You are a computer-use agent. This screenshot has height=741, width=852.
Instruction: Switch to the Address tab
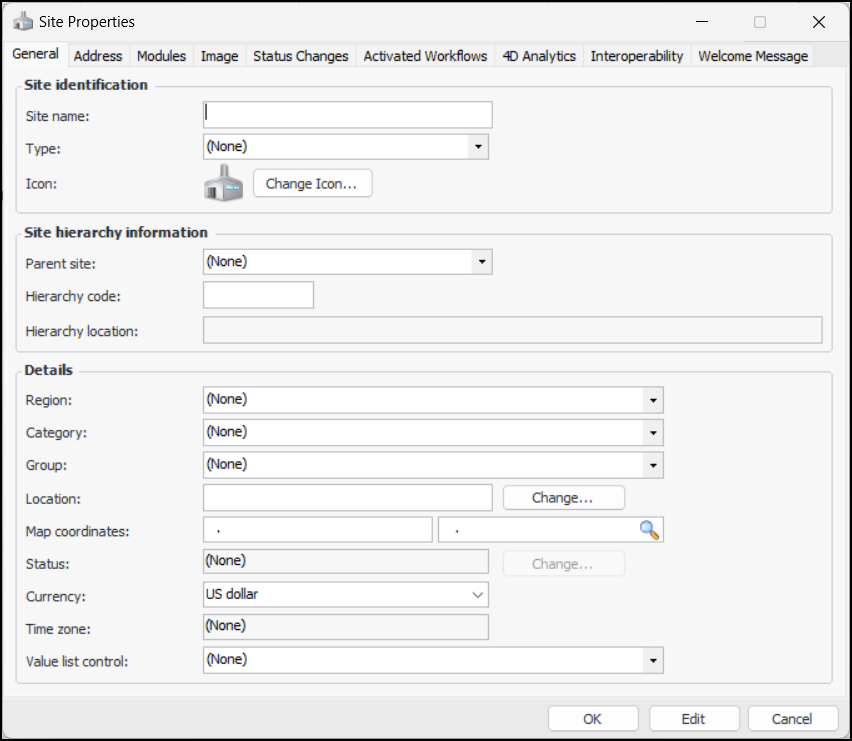[x=98, y=56]
